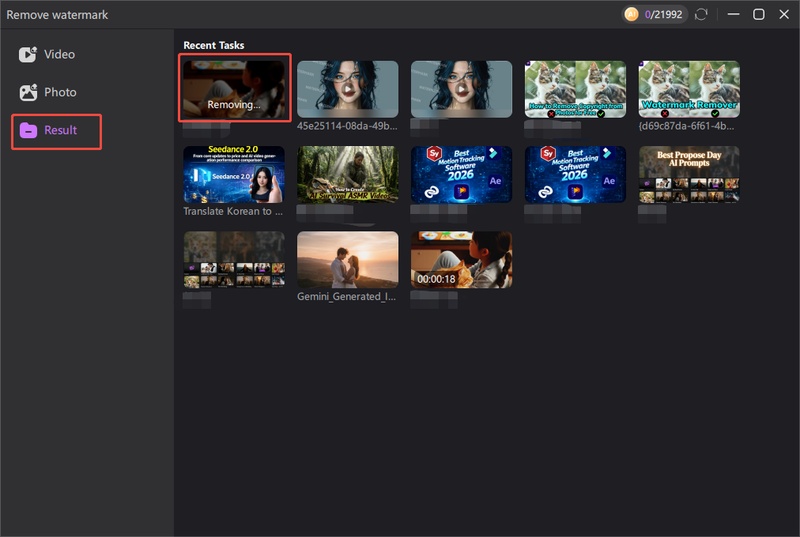The width and height of the screenshot is (800, 537).
Task: Play the 45e25114-08da video thumbnail
Action: pyautogui.click(x=347, y=89)
